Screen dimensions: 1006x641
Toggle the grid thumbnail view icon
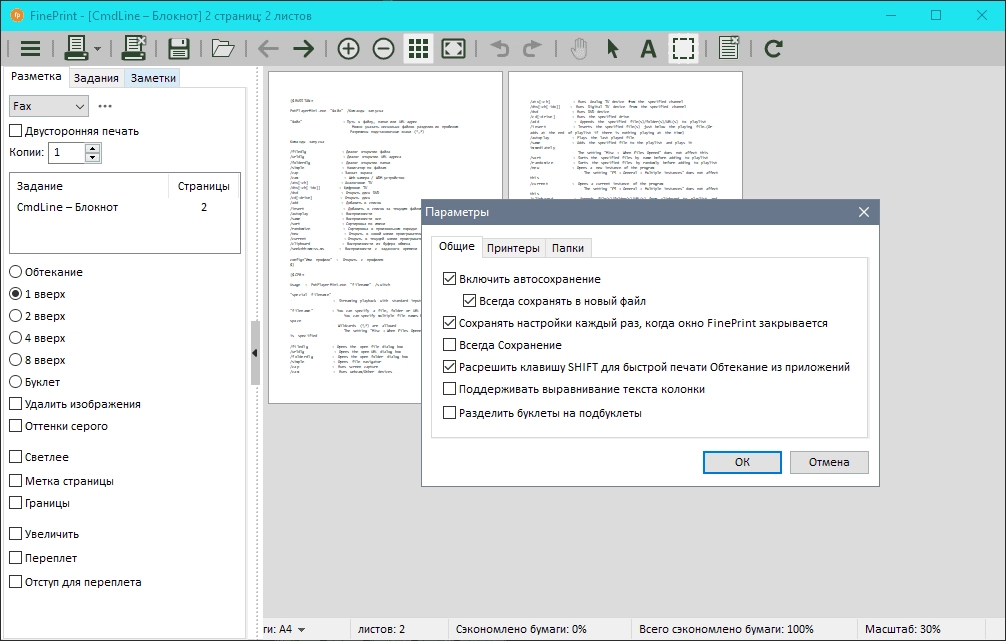click(x=418, y=49)
